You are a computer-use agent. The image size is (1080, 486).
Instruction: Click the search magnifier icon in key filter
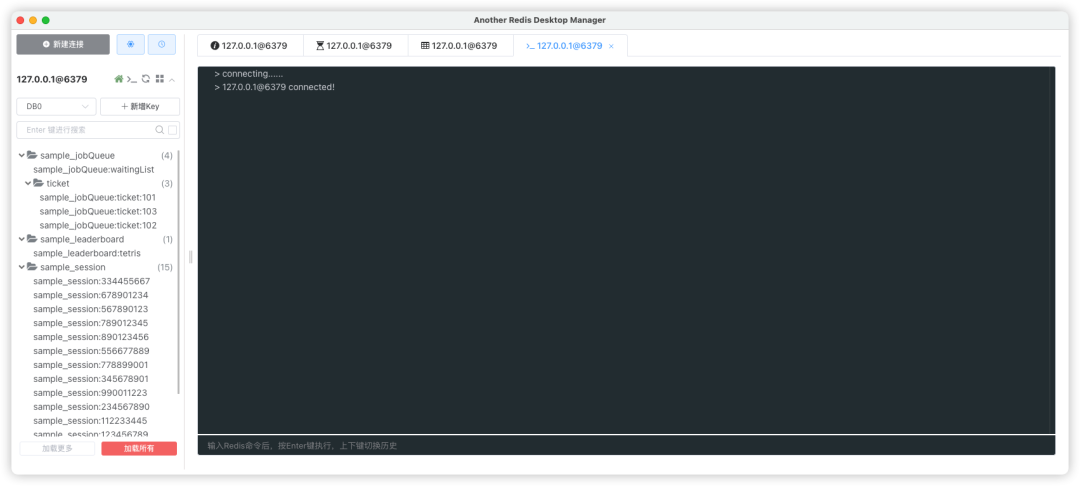160,129
